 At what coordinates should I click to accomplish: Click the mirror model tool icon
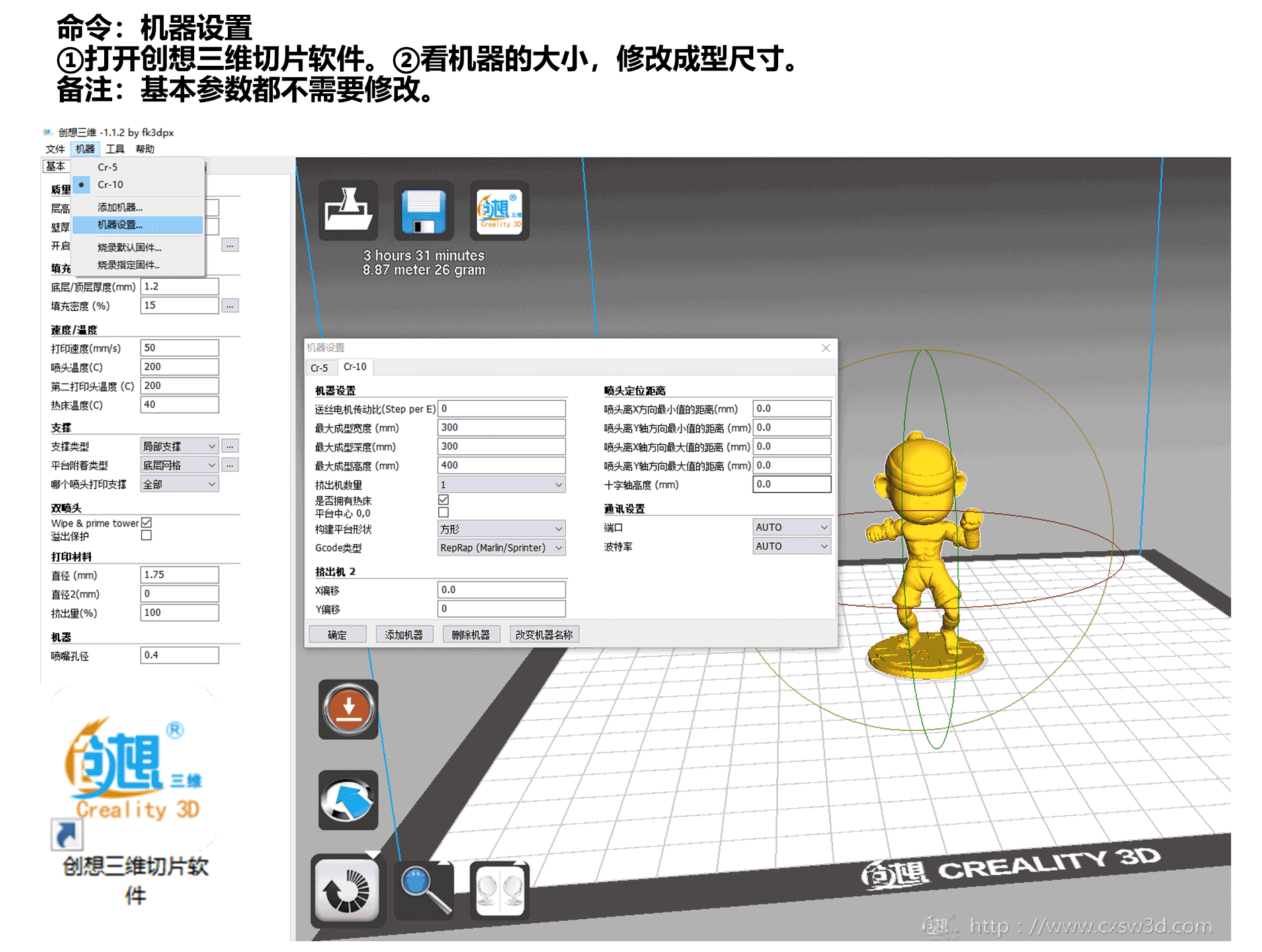click(x=499, y=891)
